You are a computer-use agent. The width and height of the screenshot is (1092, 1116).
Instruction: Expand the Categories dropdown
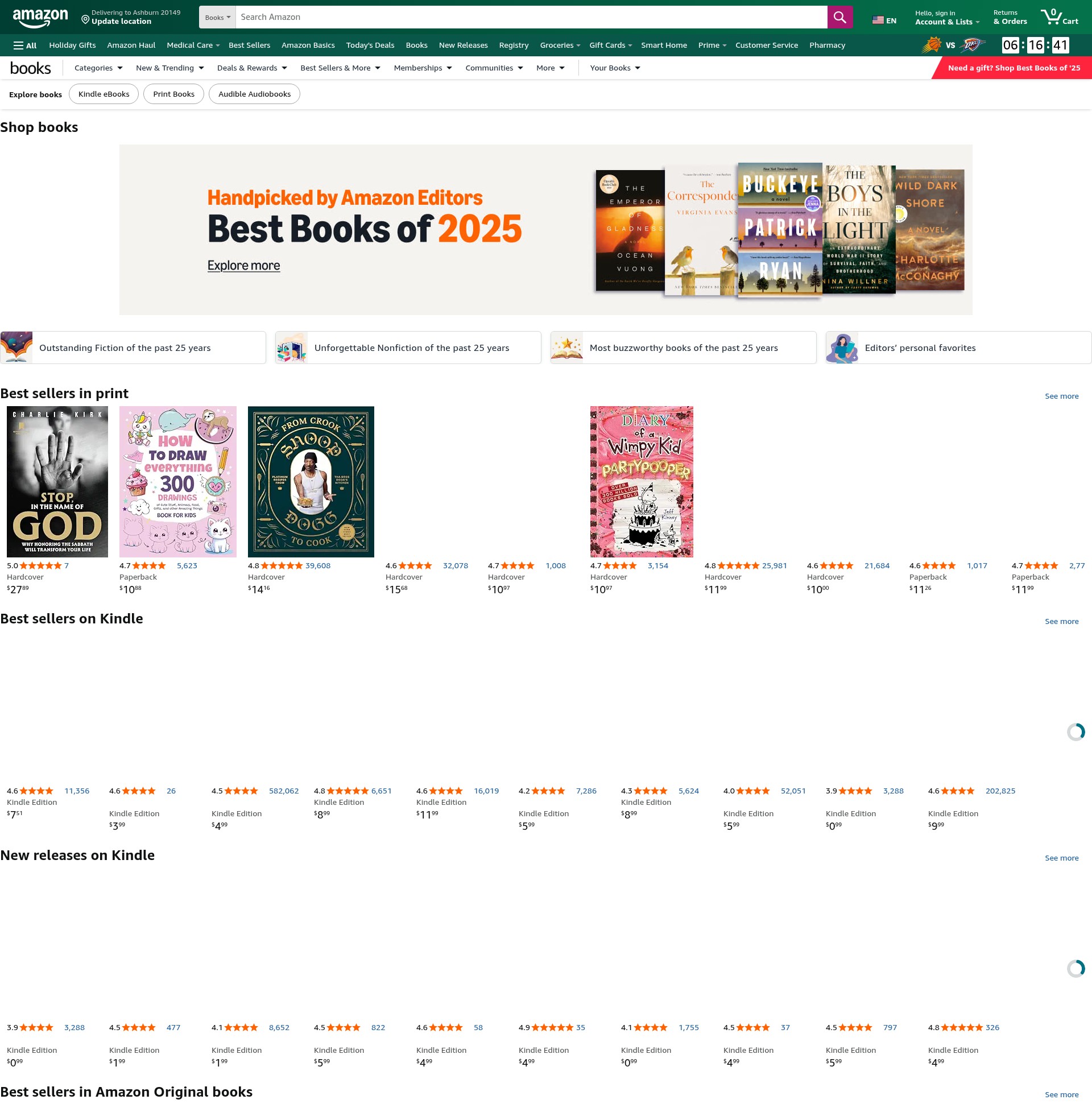[x=98, y=68]
